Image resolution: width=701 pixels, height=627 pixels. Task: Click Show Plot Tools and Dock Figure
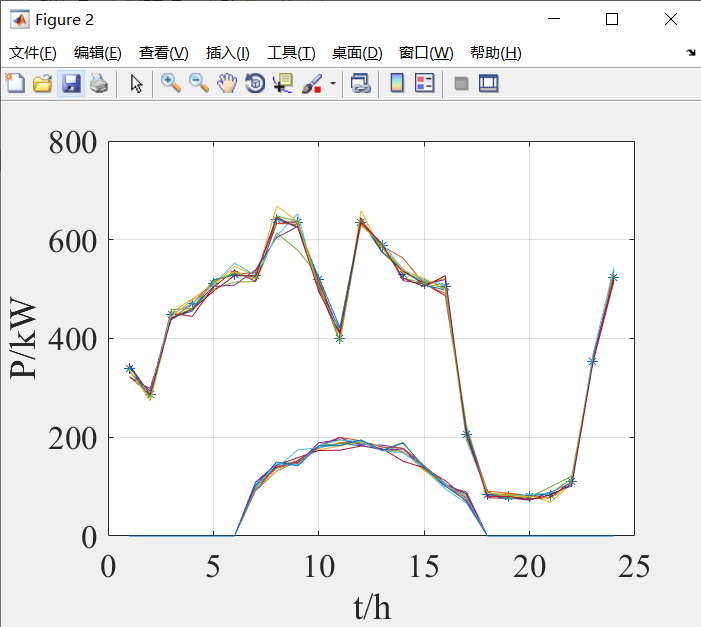(488, 84)
